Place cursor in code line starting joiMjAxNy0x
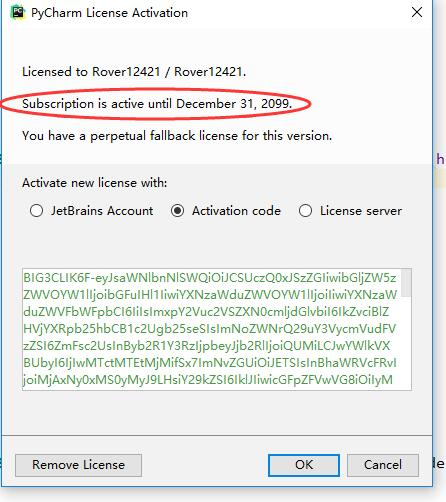This screenshot has width=446, height=502. [x=208, y=380]
